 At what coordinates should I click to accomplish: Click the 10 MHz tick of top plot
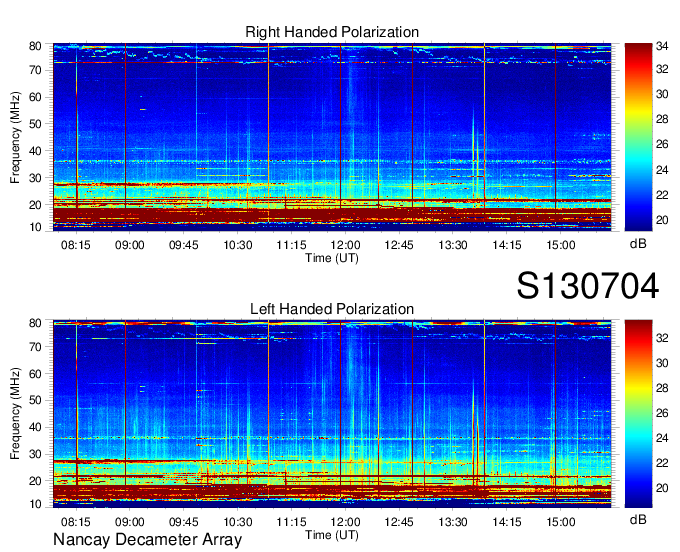tap(35, 227)
